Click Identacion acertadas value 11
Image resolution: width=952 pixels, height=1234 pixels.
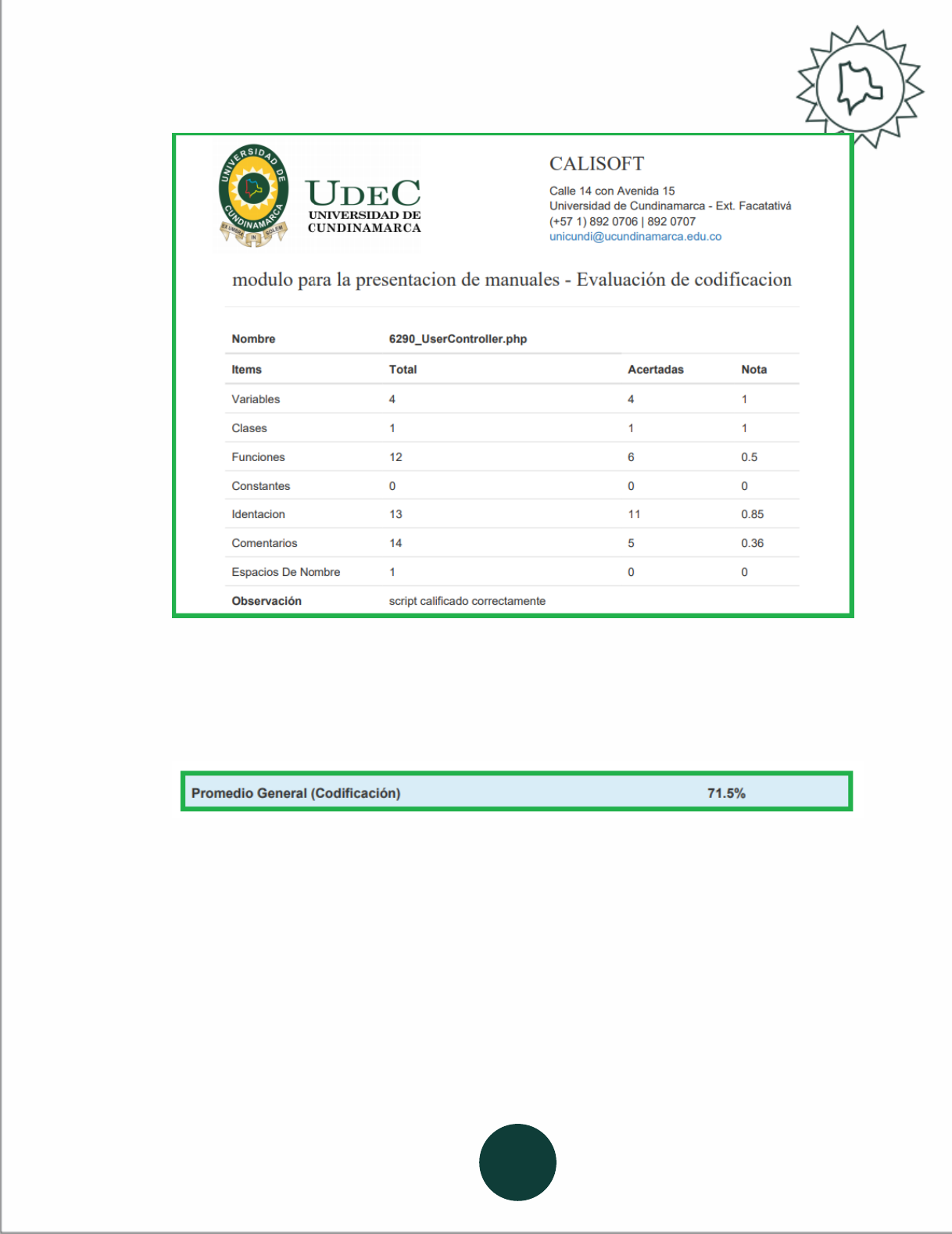pos(634,514)
